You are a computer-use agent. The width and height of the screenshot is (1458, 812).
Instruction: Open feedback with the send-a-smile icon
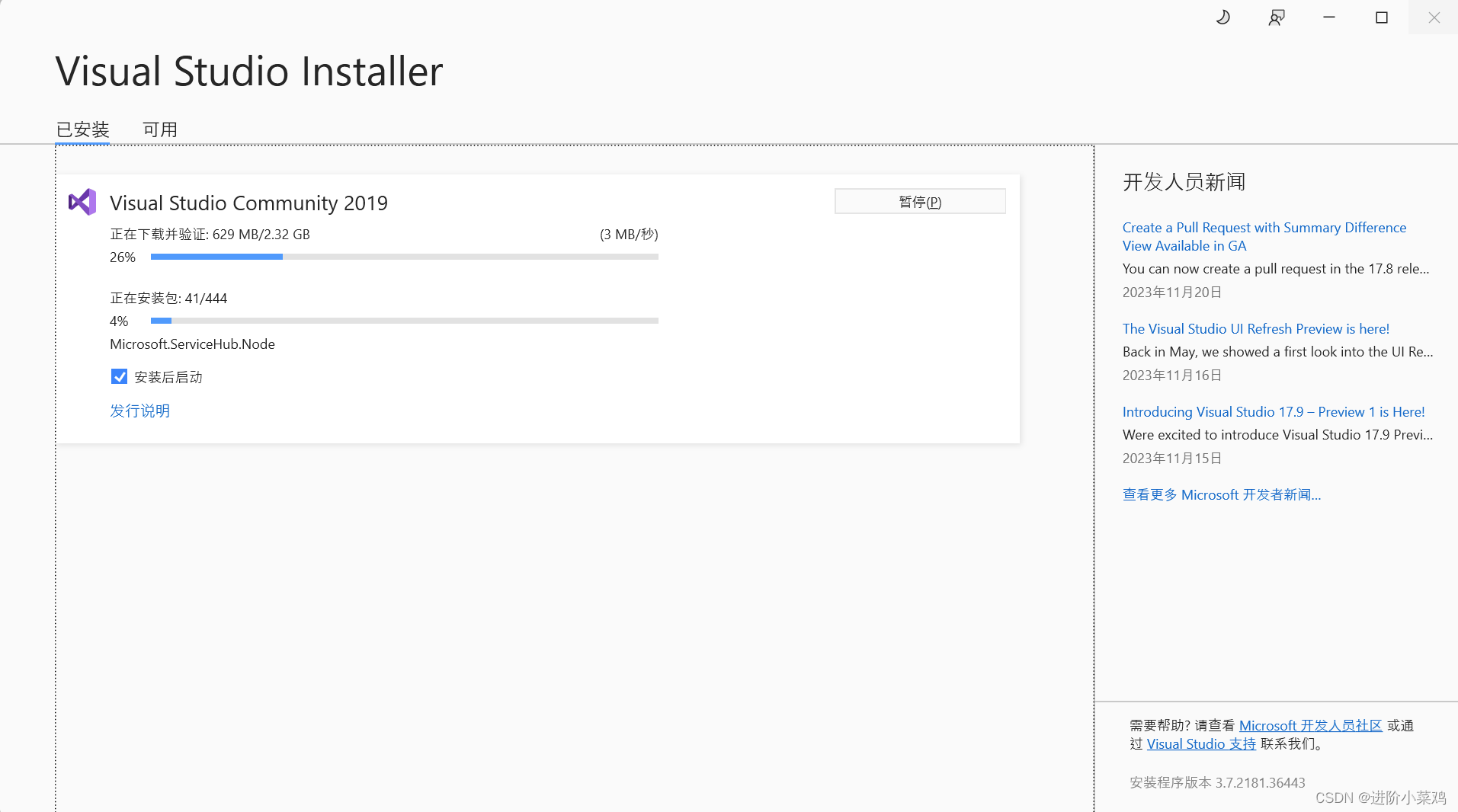[1276, 16]
